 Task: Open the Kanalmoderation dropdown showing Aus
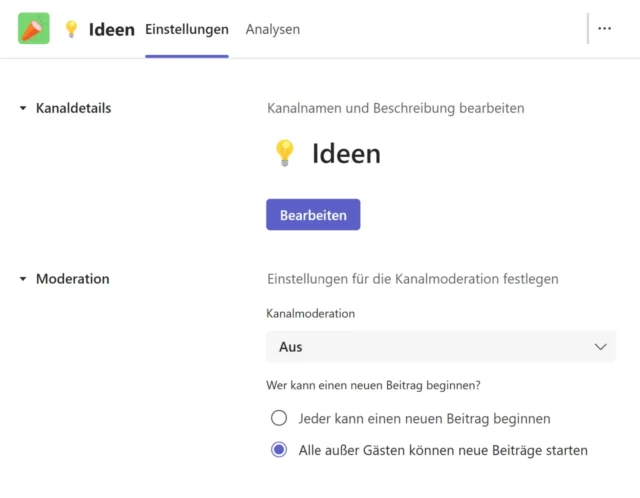pos(441,347)
